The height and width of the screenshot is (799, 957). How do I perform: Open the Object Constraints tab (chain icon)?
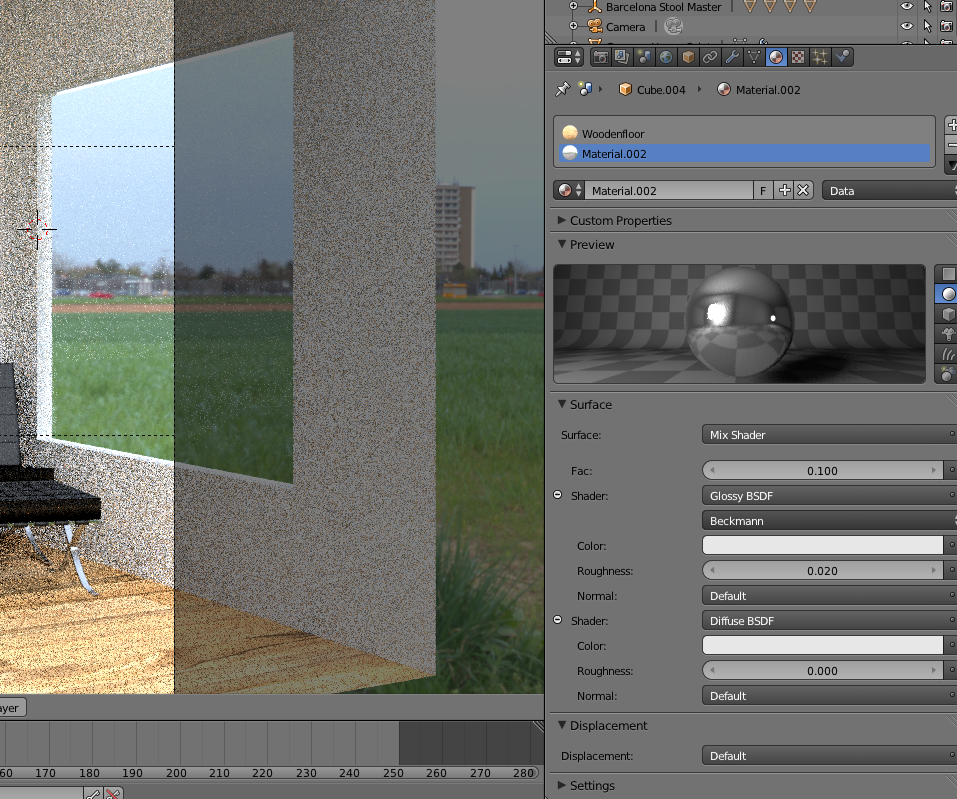coord(710,57)
